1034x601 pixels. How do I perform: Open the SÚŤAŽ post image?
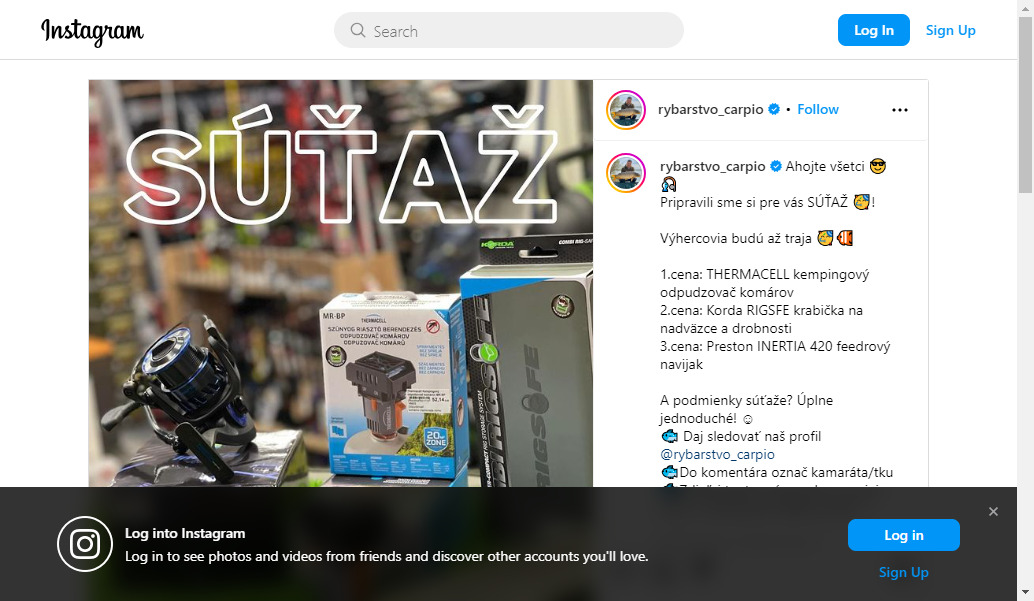[x=341, y=284]
